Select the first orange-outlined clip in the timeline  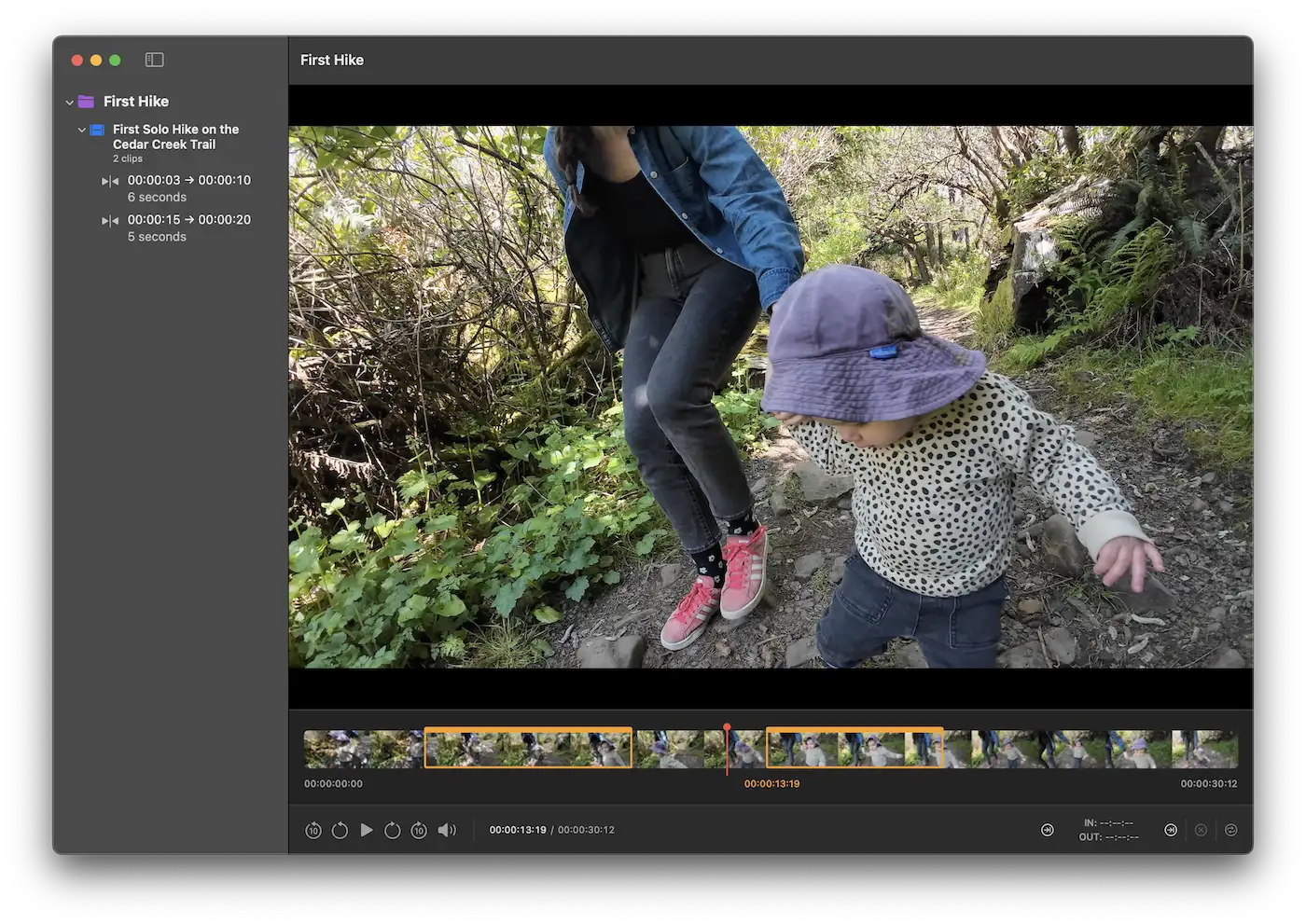pos(528,748)
